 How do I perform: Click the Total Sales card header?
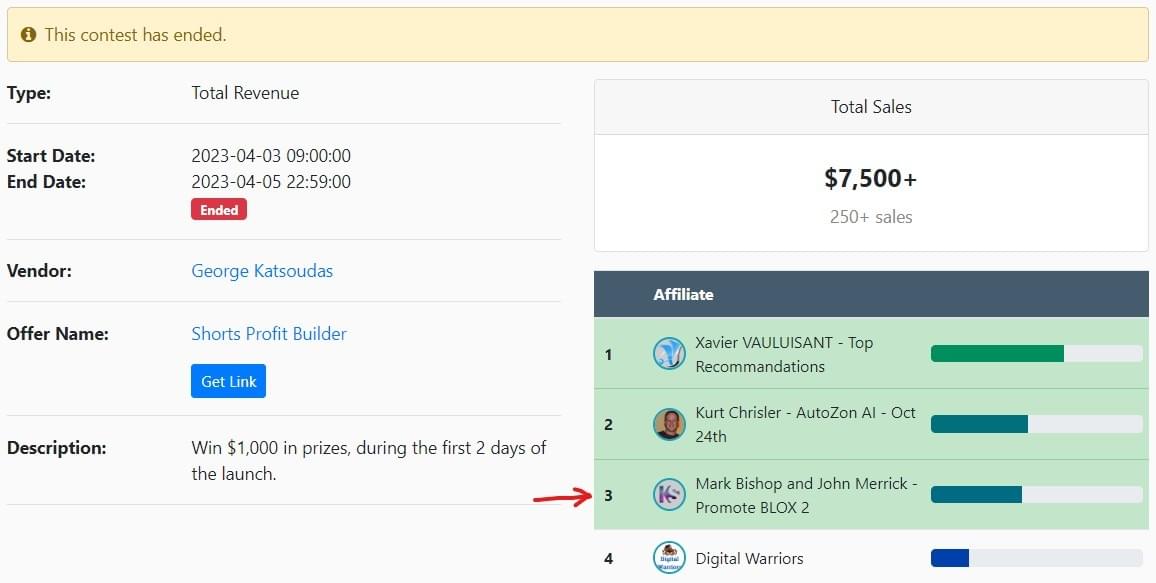871,107
